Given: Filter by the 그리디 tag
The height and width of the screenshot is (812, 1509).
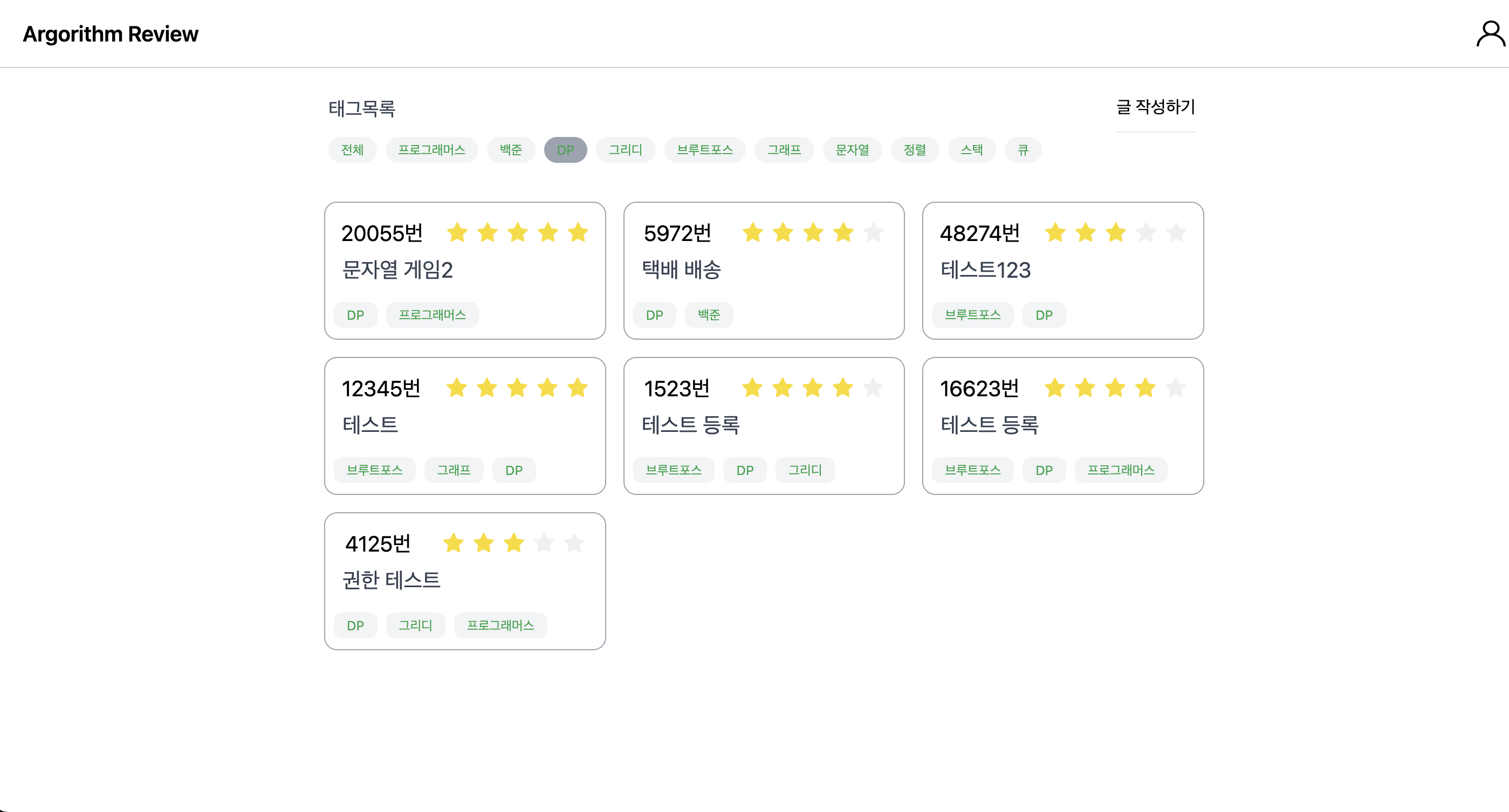Looking at the screenshot, I should click(625, 150).
